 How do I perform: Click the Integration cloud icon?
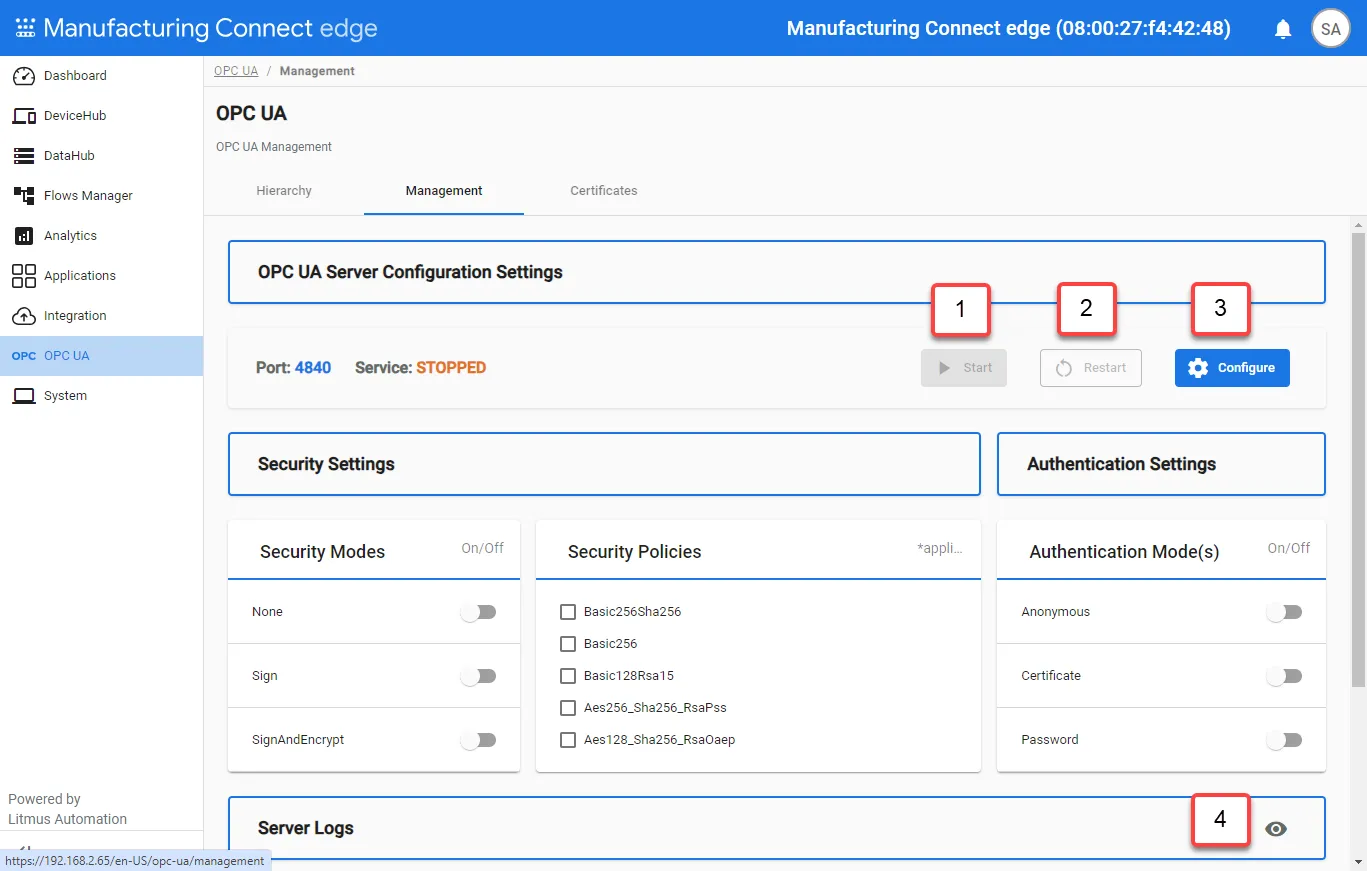click(x=24, y=316)
